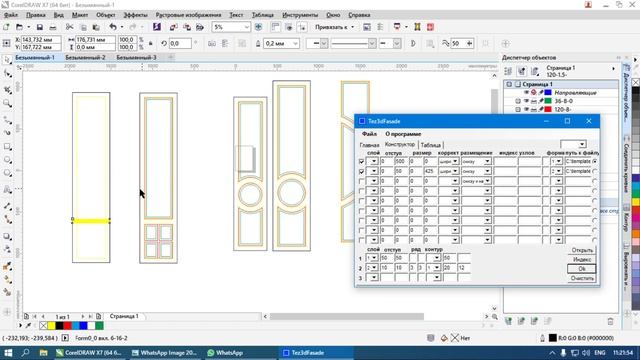Screen dimensions: 640x360
Task: Delete layer with the trash icon
Action: click(x=610, y=321)
